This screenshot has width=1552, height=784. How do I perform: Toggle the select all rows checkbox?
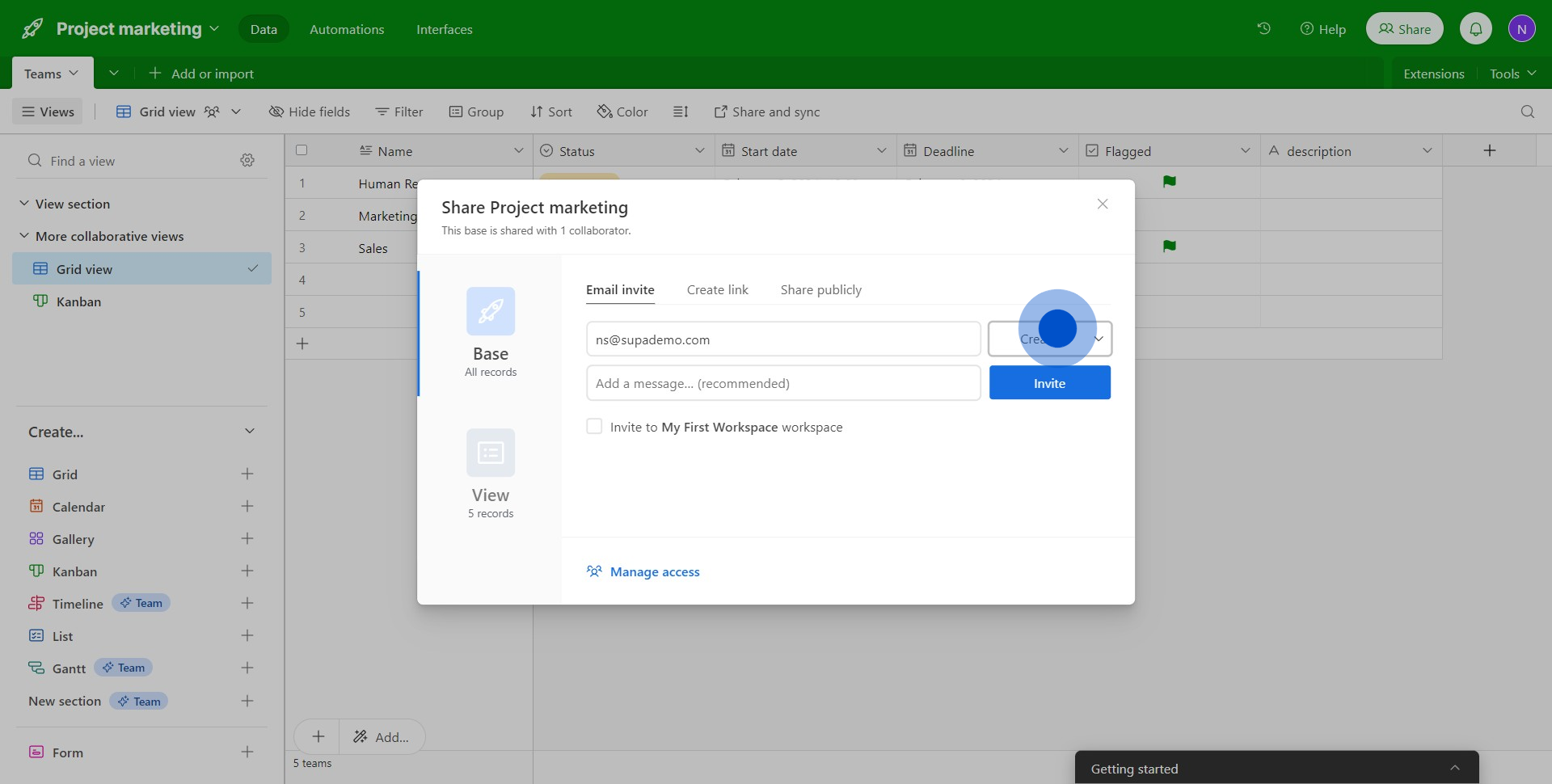point(302,150)
